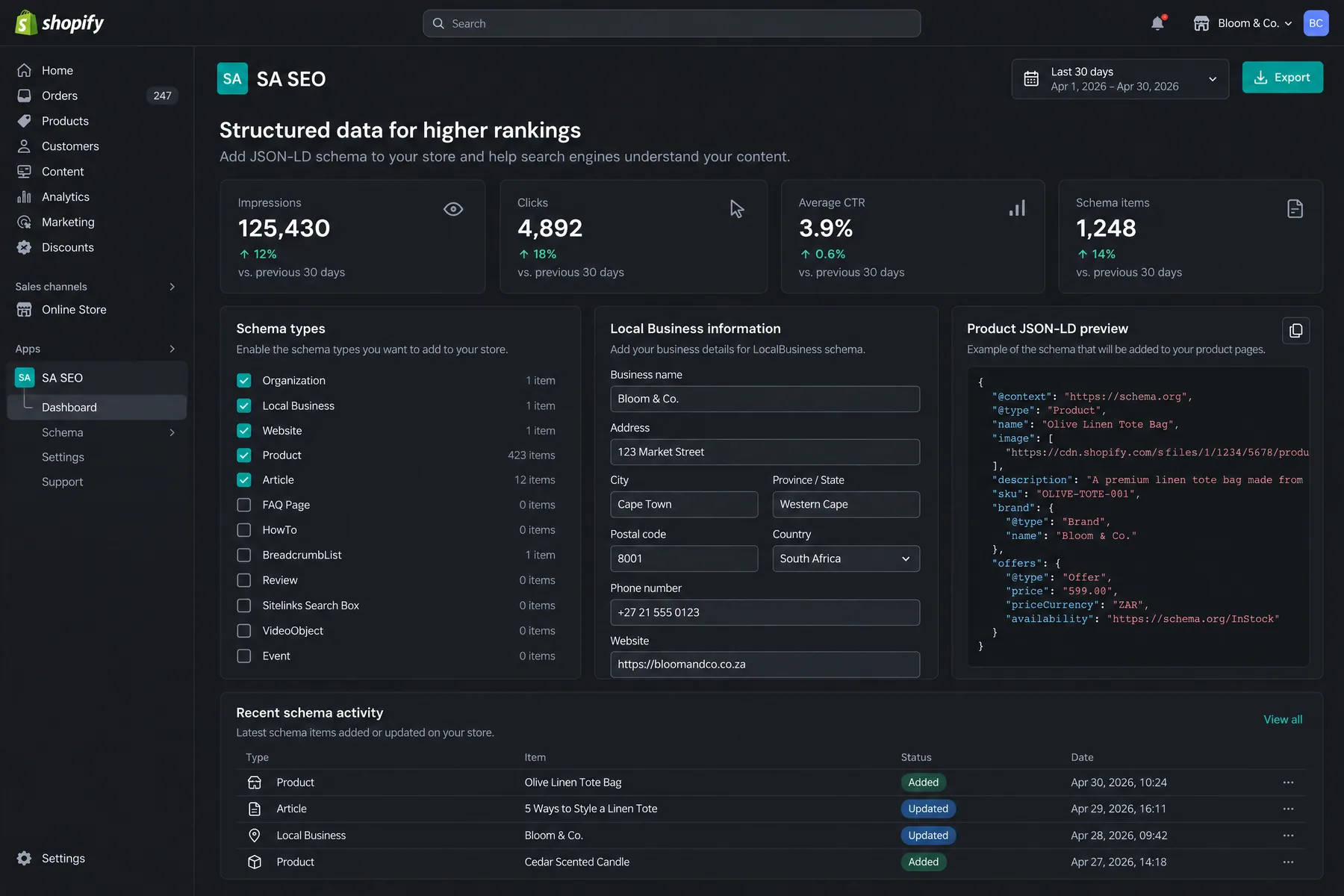Click the Business name input field
The width and height of the screenshot is (1344, 896).
765,399
